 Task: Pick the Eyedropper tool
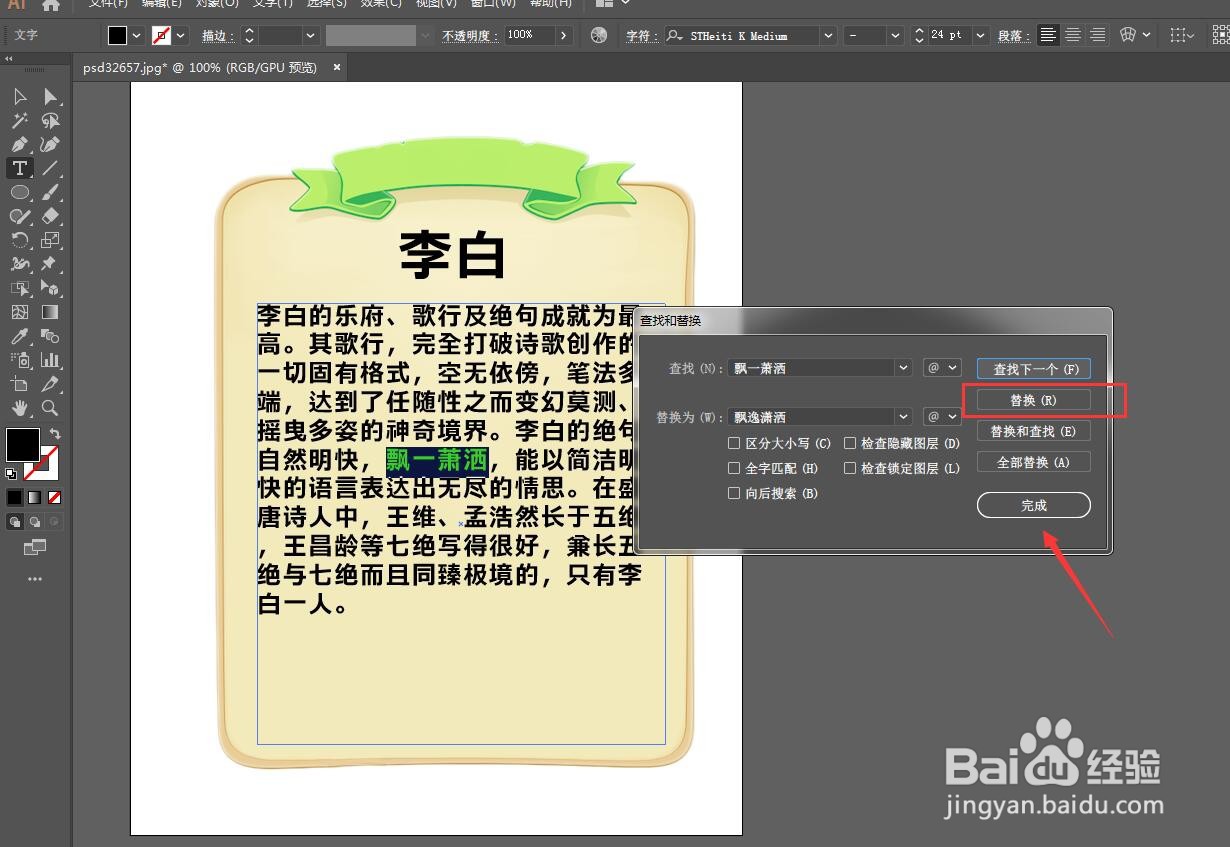tap(19, 336)
